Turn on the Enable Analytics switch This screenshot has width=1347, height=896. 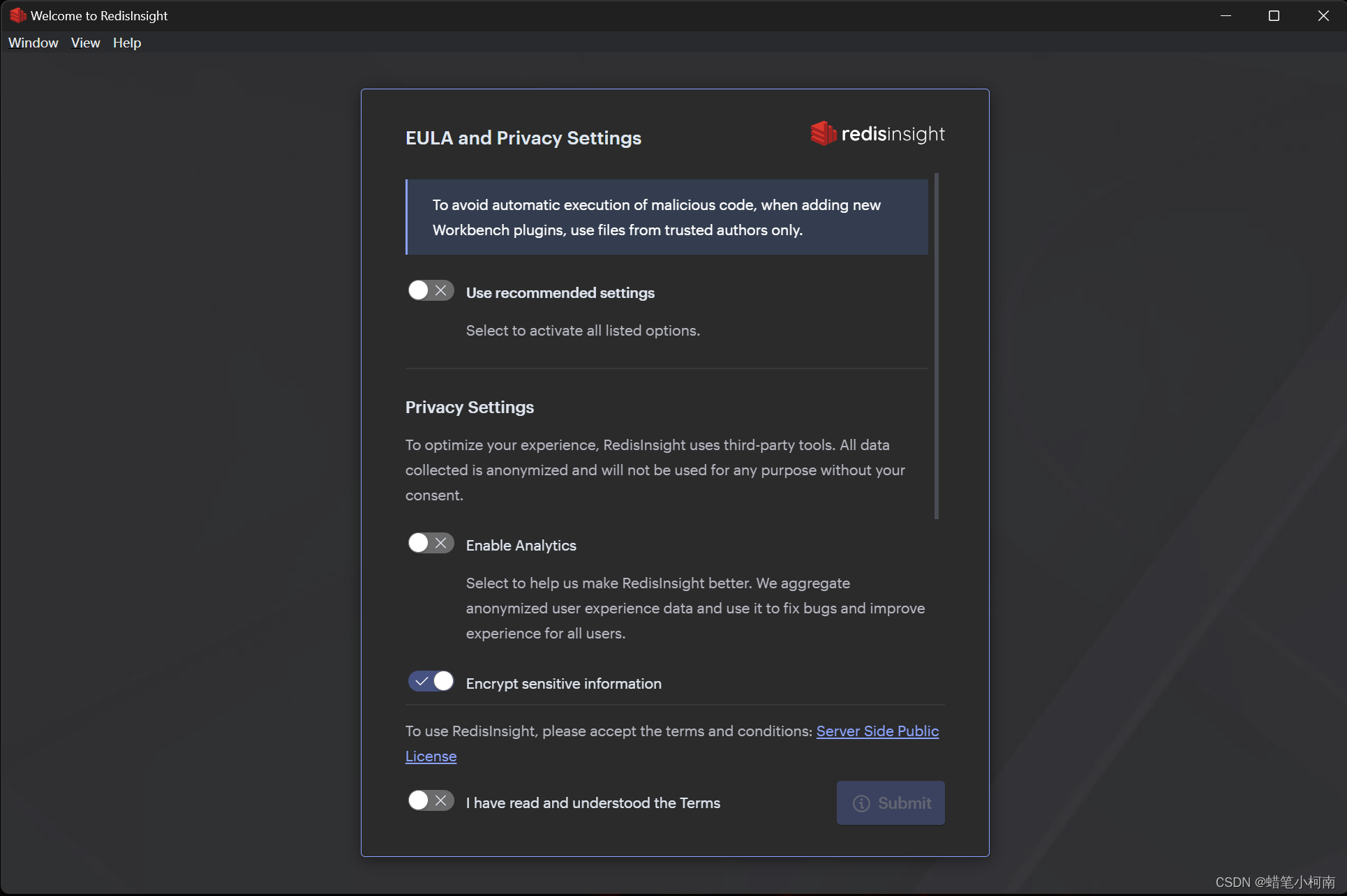[x=431, y=543]
